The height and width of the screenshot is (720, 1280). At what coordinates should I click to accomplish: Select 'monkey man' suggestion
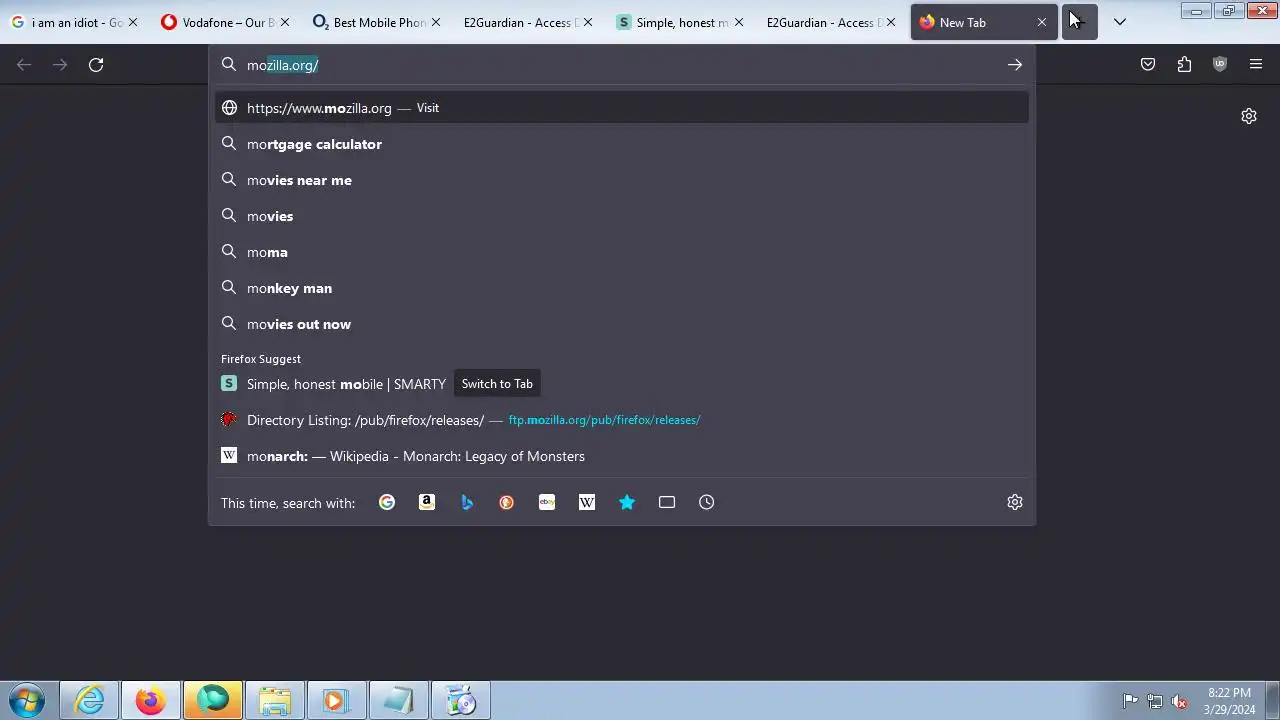tap(622, 288)
